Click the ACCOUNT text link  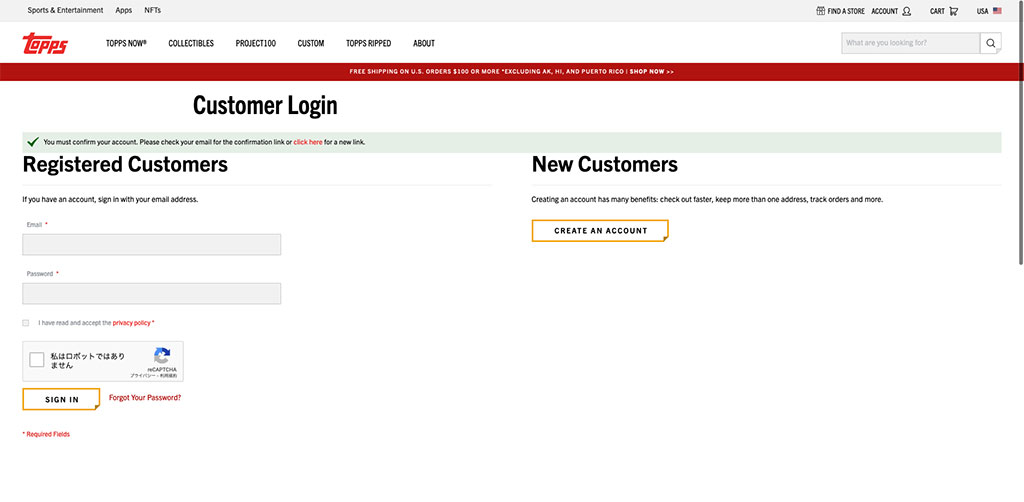pyautogui.click(x=884, y=11)
